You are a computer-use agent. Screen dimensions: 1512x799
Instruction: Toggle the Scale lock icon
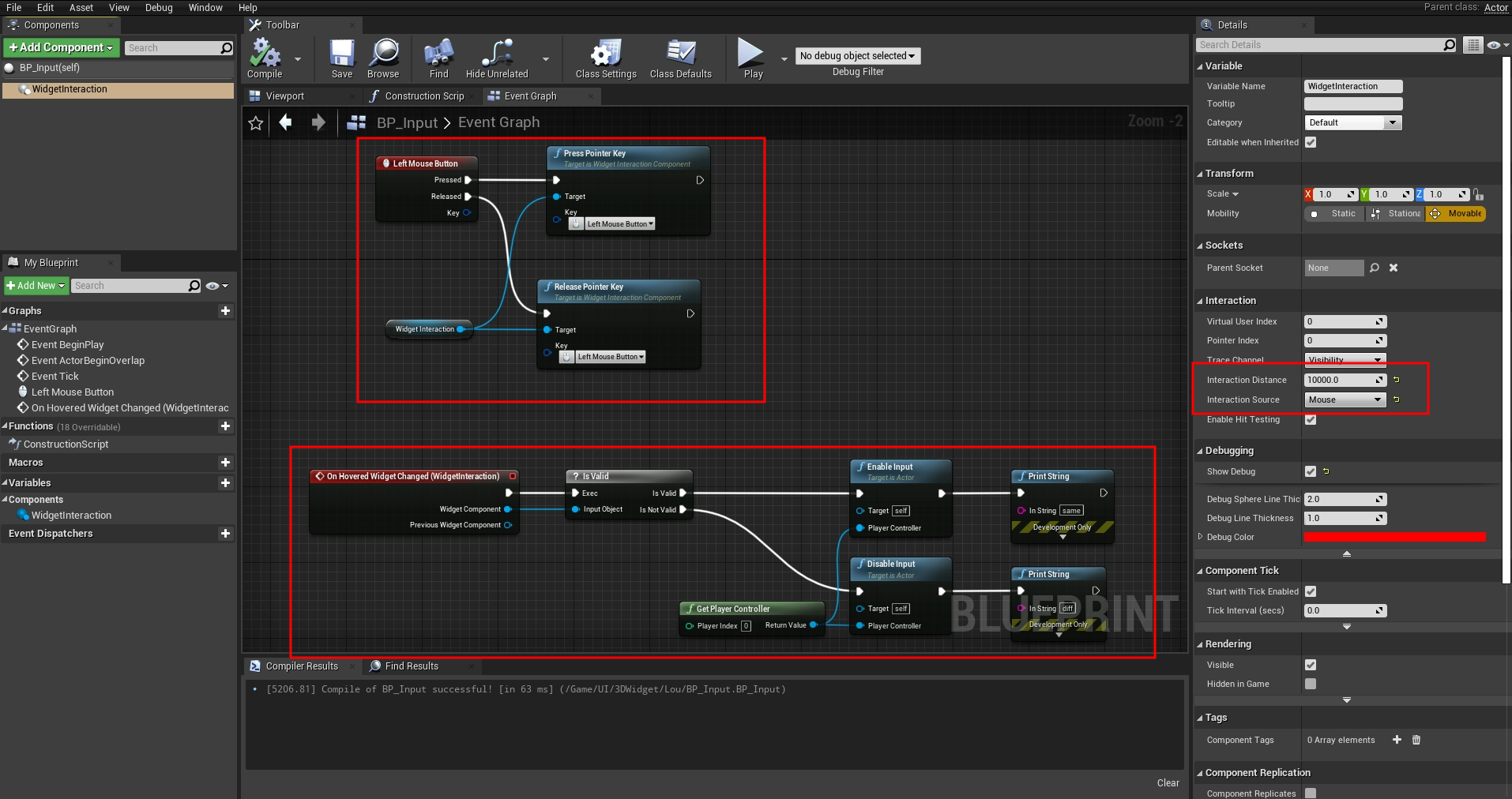1479,194
